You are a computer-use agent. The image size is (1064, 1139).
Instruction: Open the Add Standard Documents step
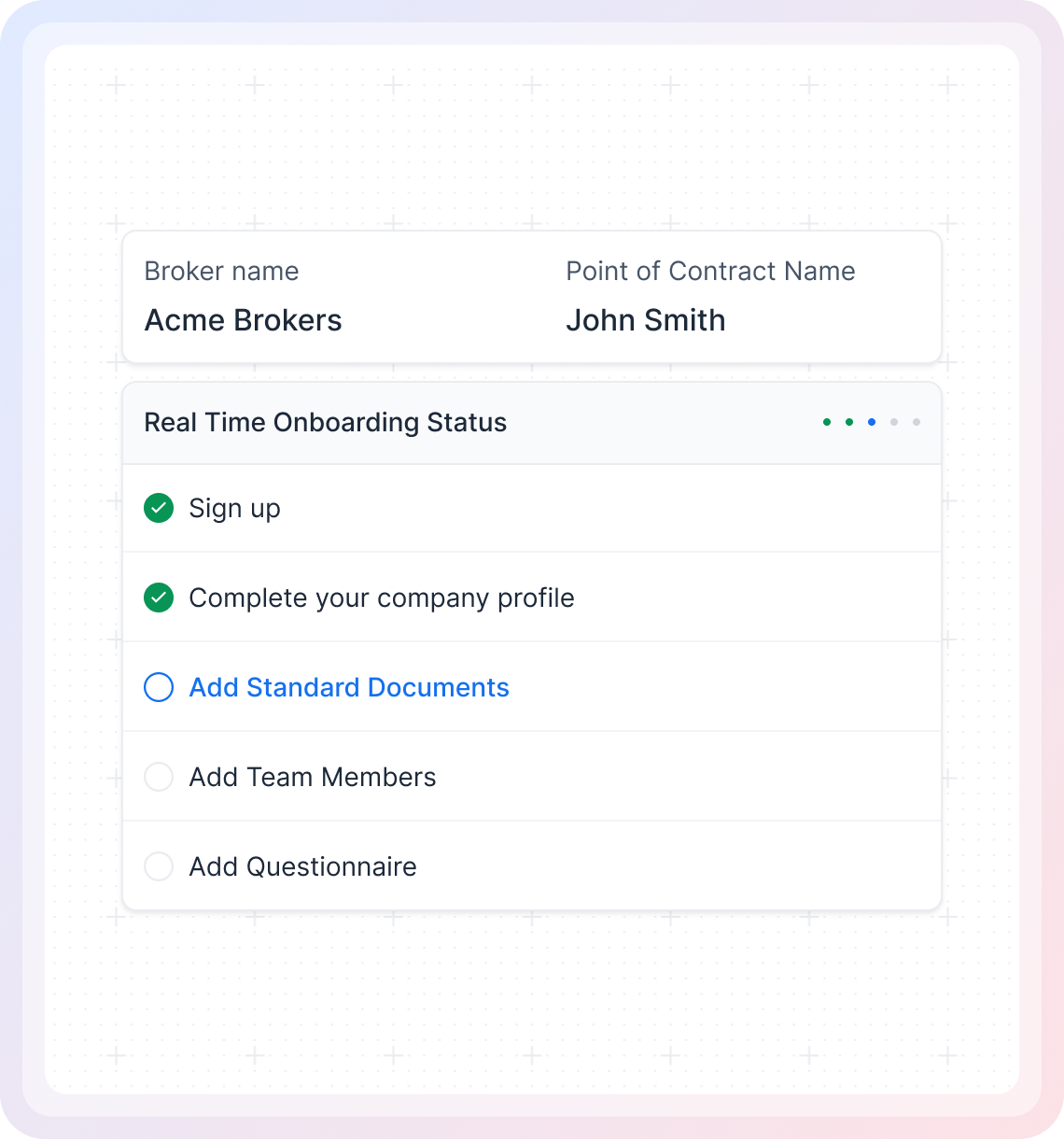pyautogui.click(x=349, y=687)
